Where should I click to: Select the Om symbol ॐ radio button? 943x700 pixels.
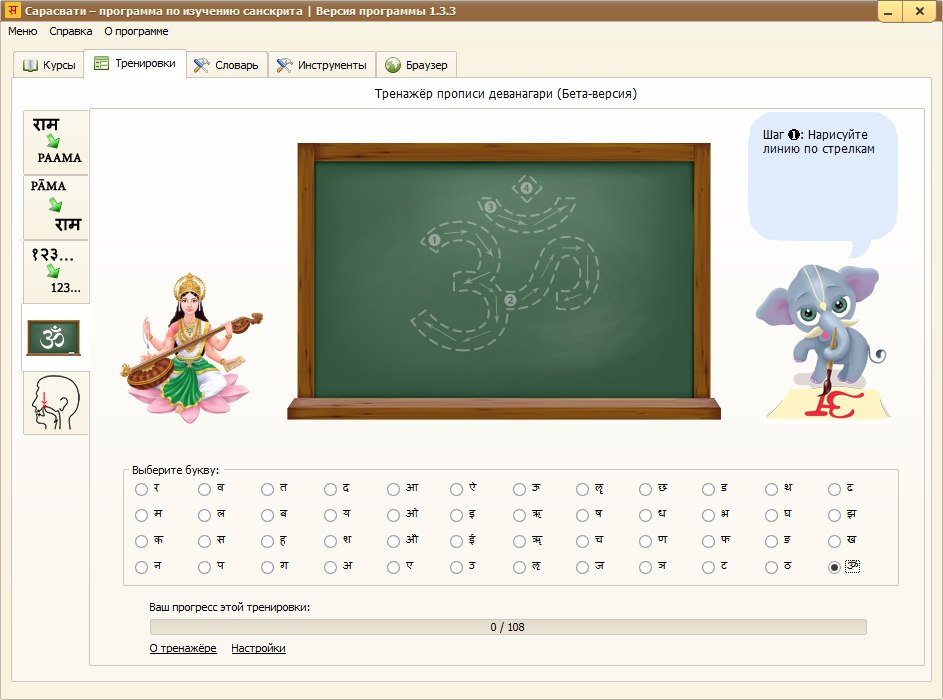coord(835,567)
